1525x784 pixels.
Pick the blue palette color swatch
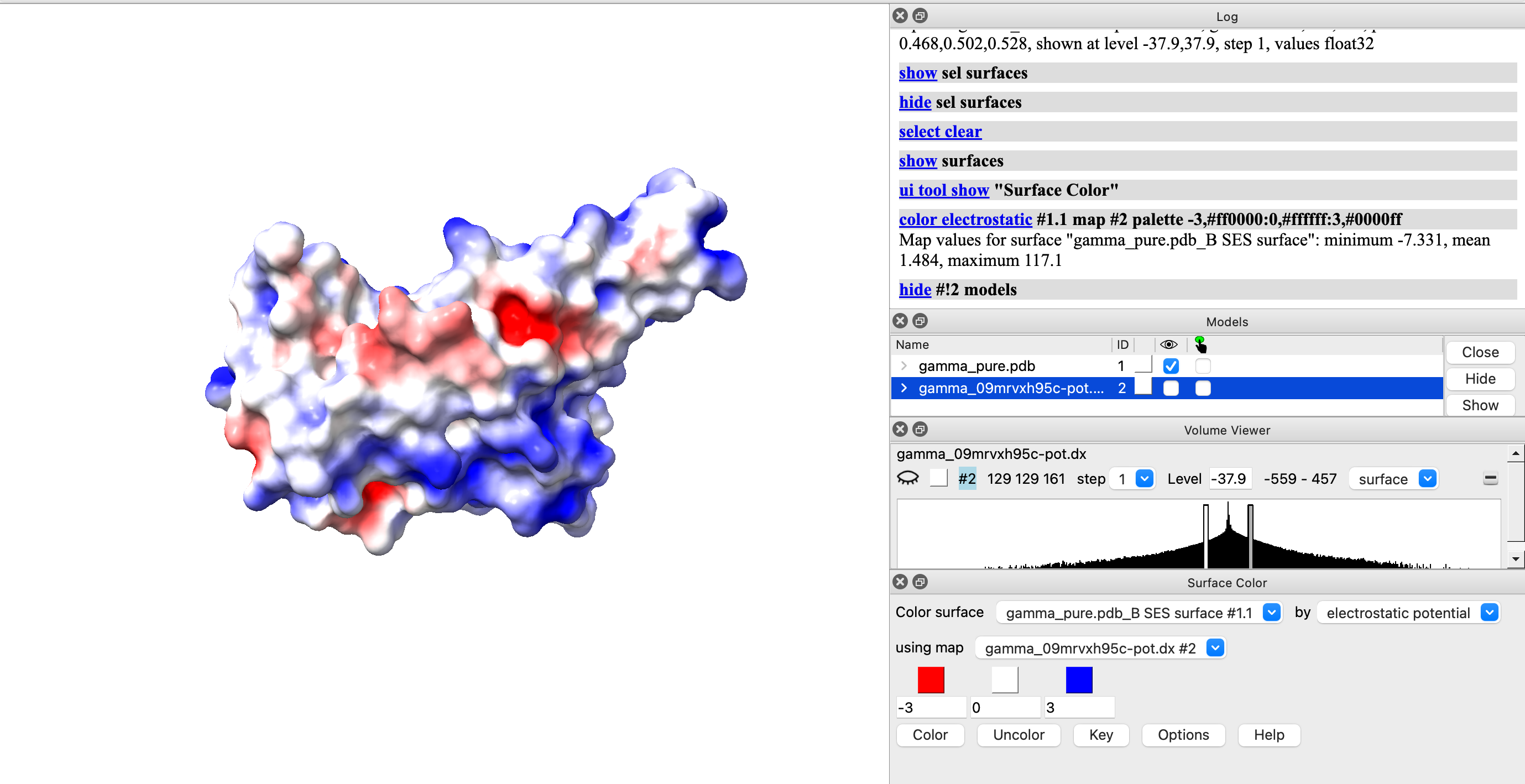(1079, 680)
